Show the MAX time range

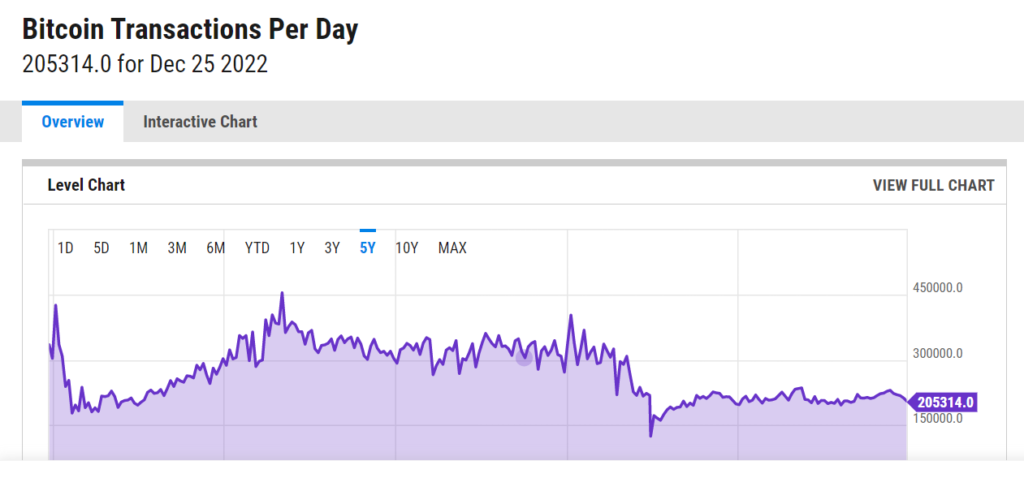[x=452, y=248]
